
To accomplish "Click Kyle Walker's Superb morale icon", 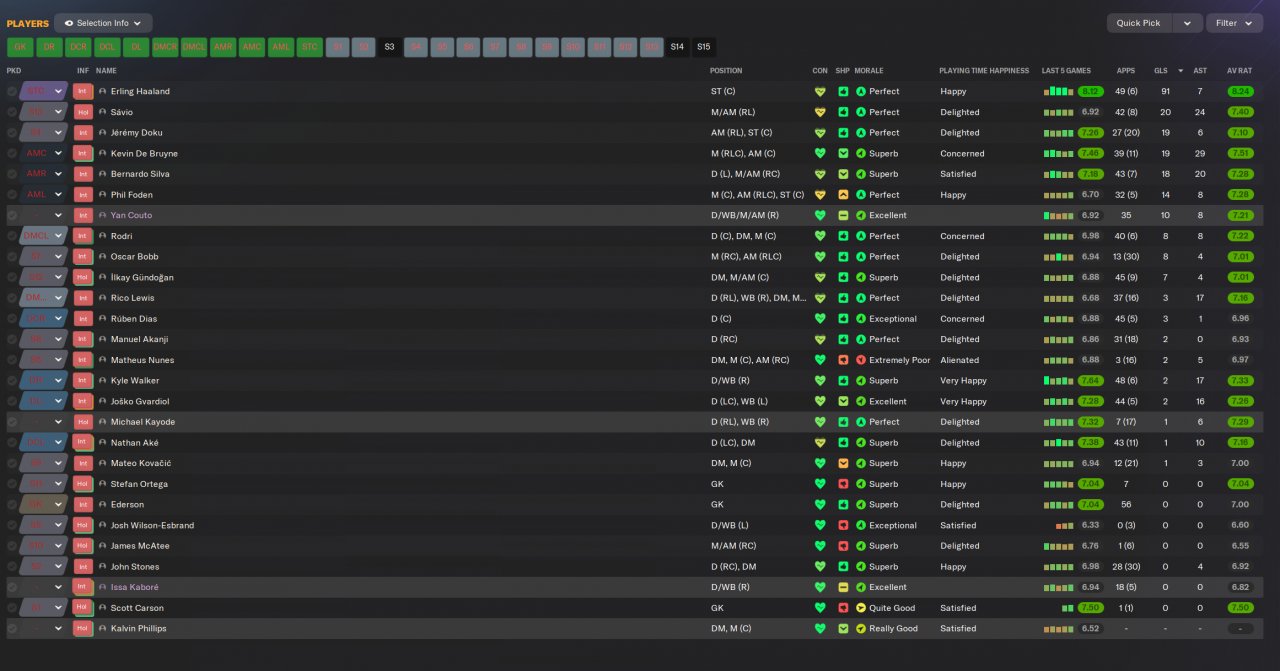I will [861, 381].
